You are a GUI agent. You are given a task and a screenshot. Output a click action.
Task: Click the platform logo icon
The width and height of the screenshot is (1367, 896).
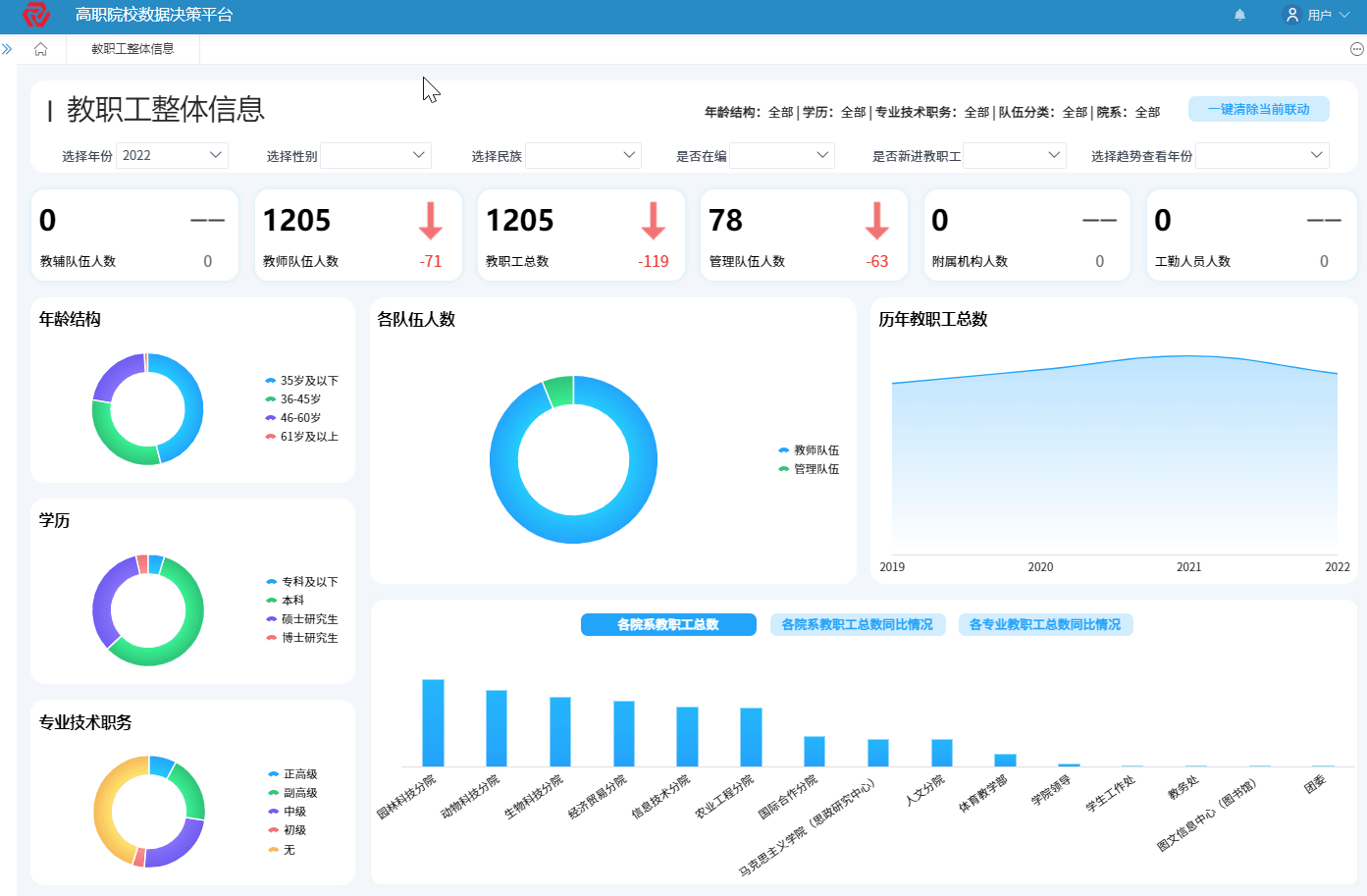tap(36, 15)
